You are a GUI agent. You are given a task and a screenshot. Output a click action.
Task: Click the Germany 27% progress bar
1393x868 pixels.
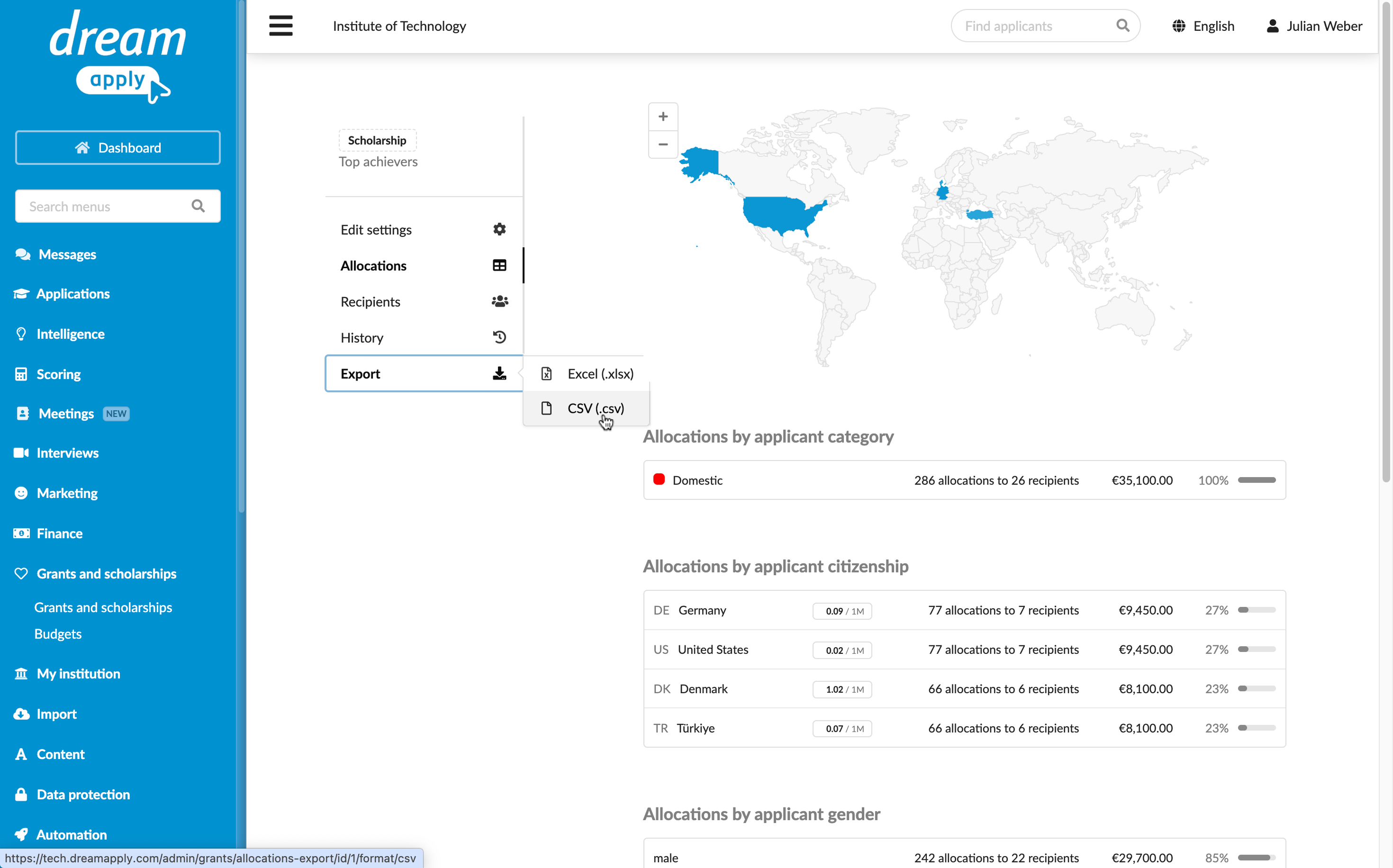[1257, 610]
